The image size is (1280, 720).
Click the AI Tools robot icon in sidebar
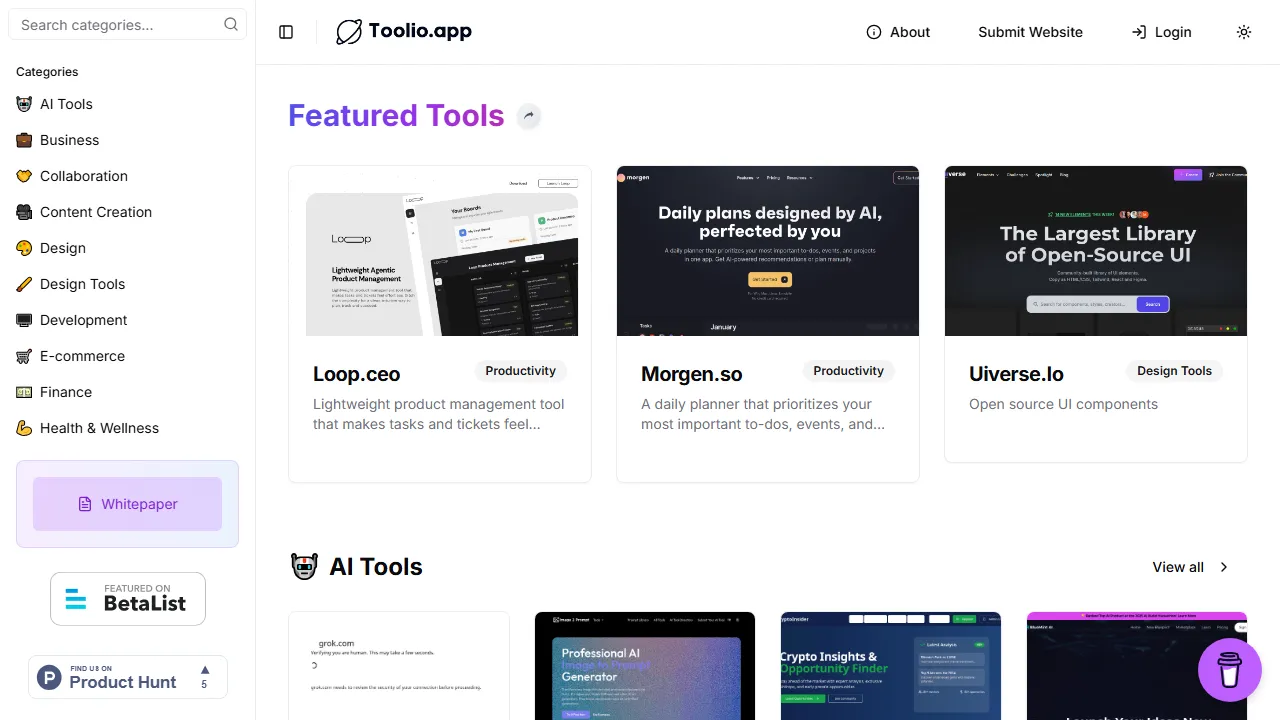24,104
